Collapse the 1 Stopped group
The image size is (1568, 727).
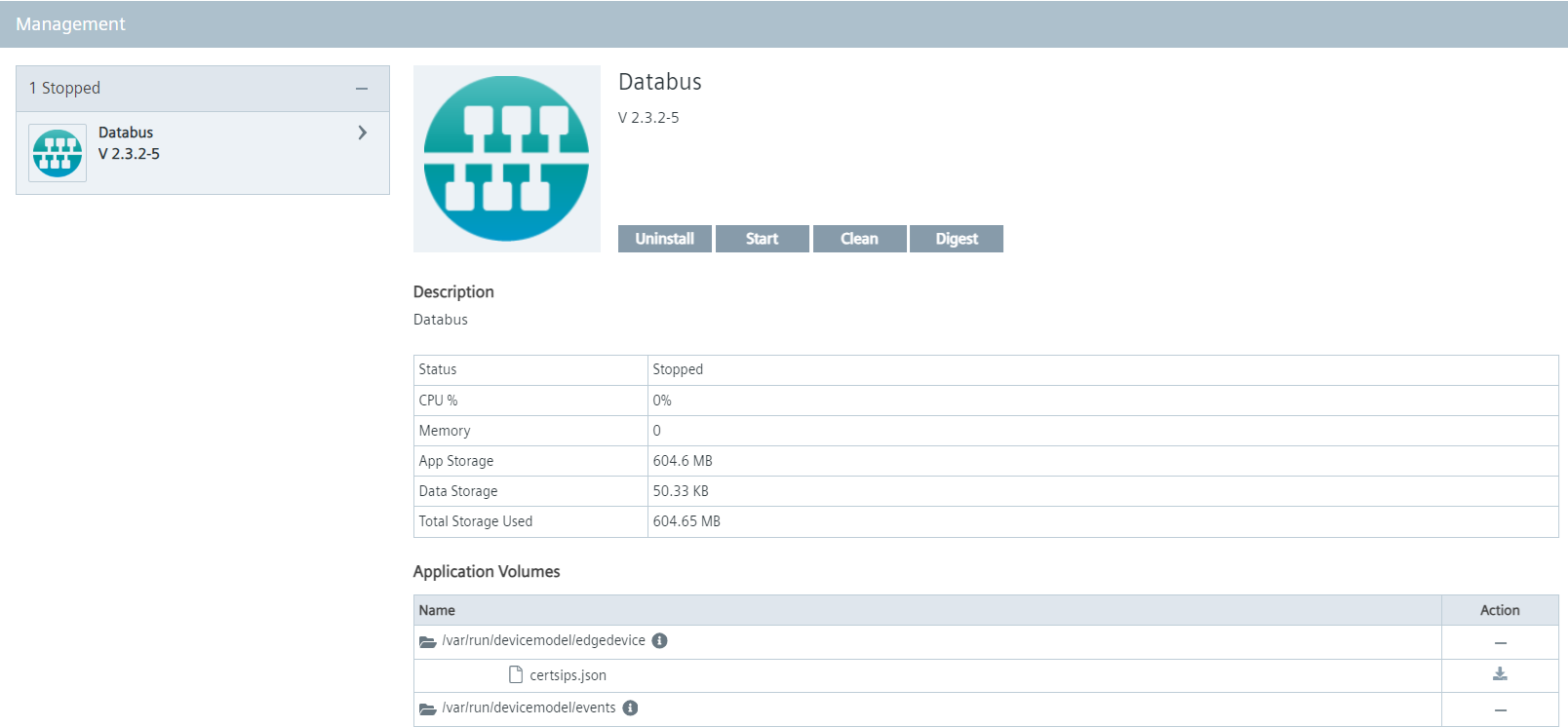[x=362, y=89]
